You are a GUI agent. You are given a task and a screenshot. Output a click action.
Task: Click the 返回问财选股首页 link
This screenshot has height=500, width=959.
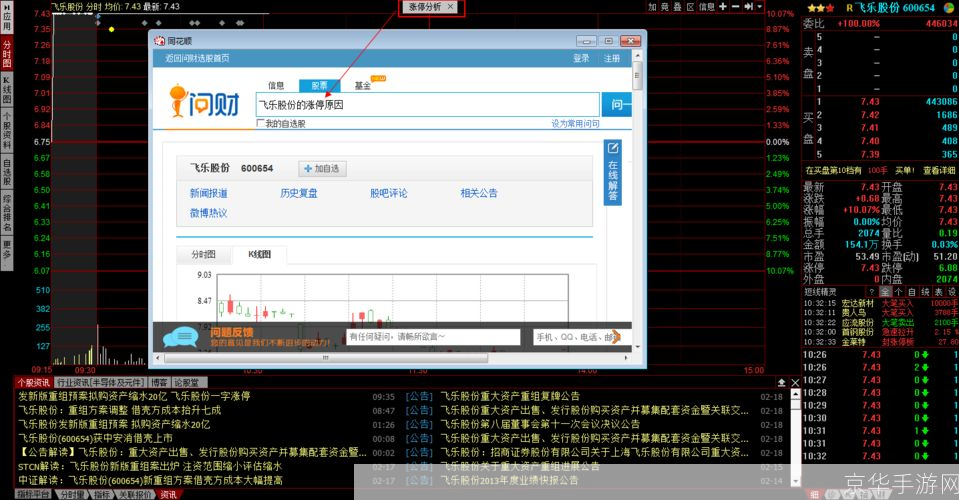[x=197, y=58]
